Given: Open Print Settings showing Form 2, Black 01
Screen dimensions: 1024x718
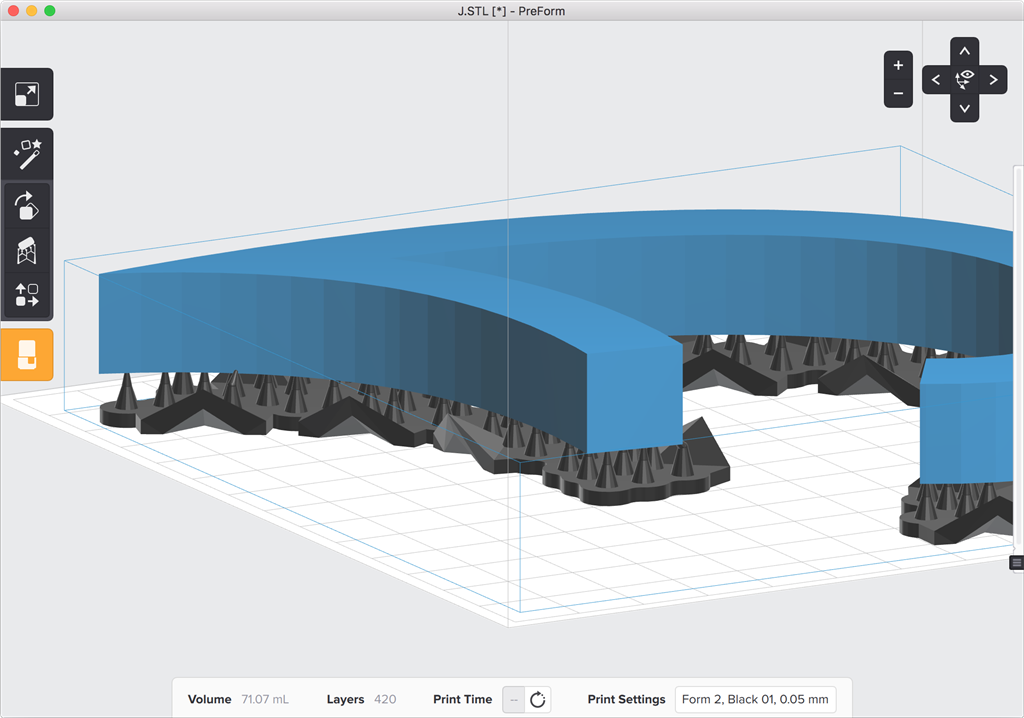Looking at the screenshot, I should pos(755,699).
